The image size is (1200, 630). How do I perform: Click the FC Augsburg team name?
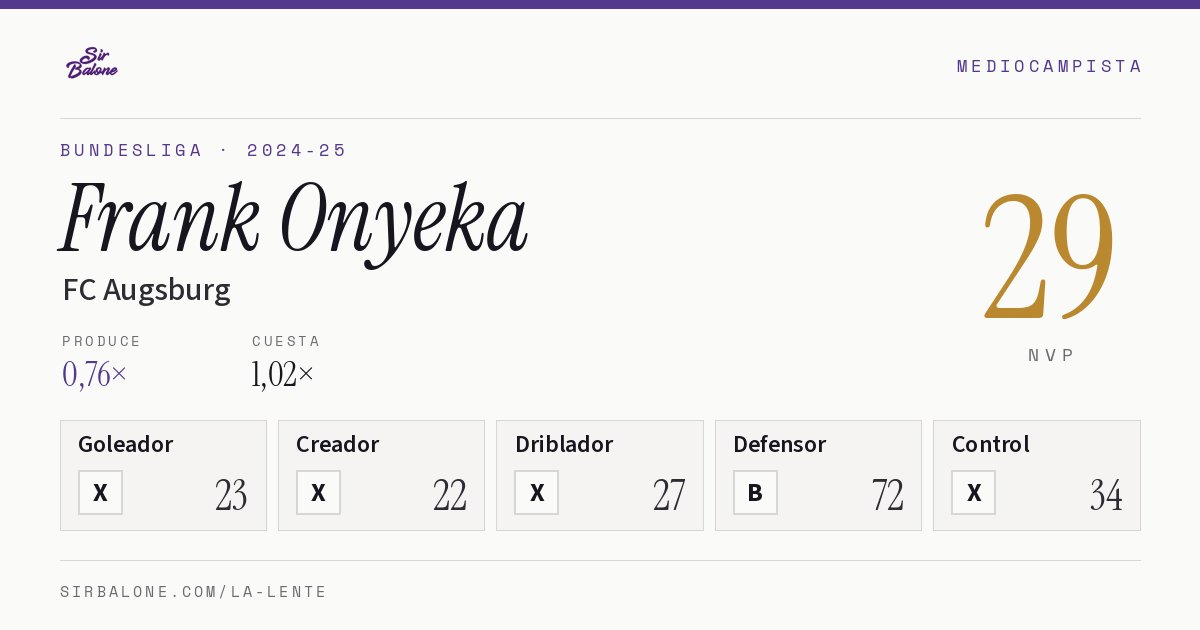point(147,290)
